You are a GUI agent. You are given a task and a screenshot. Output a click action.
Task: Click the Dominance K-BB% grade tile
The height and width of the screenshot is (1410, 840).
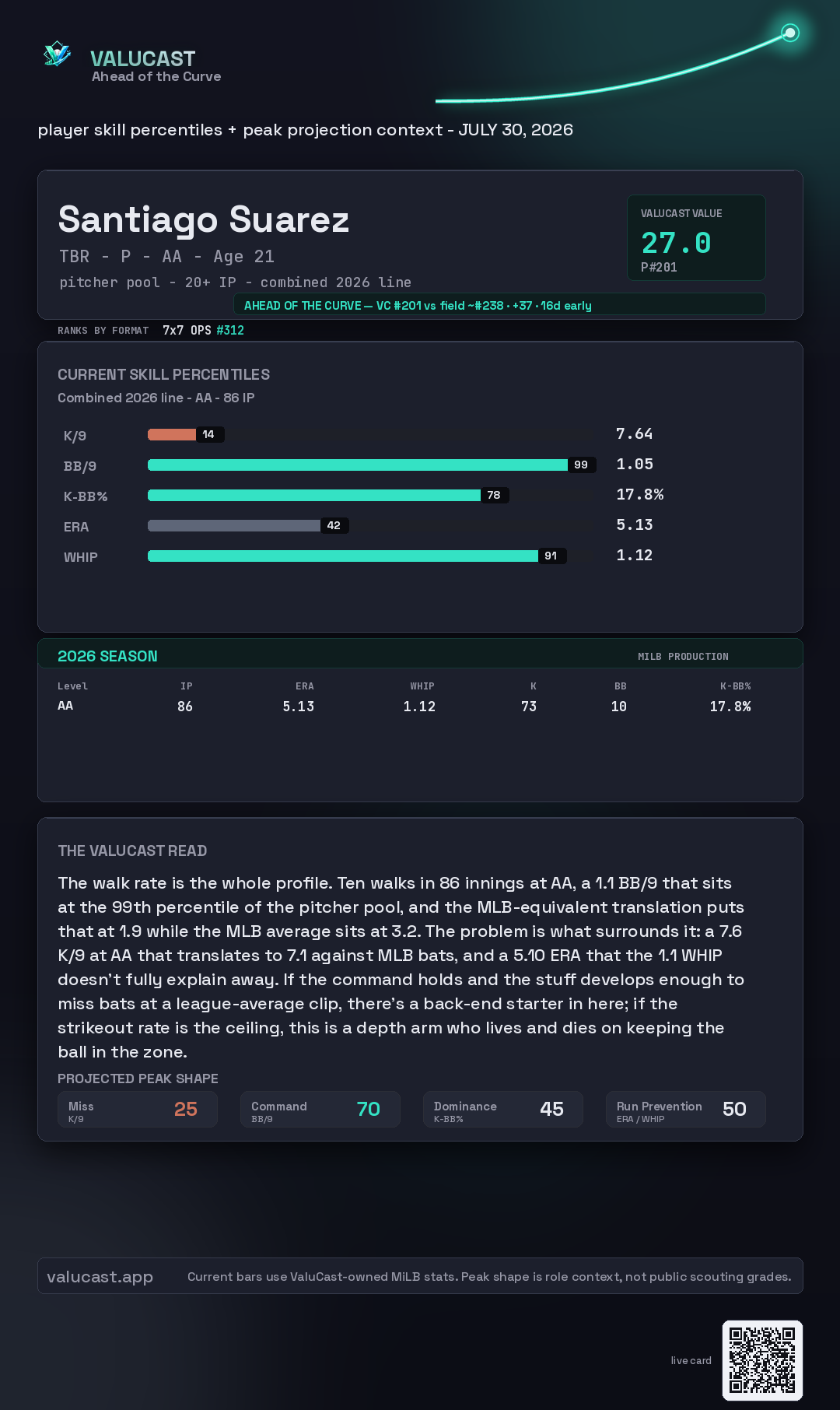[503, 1109]
